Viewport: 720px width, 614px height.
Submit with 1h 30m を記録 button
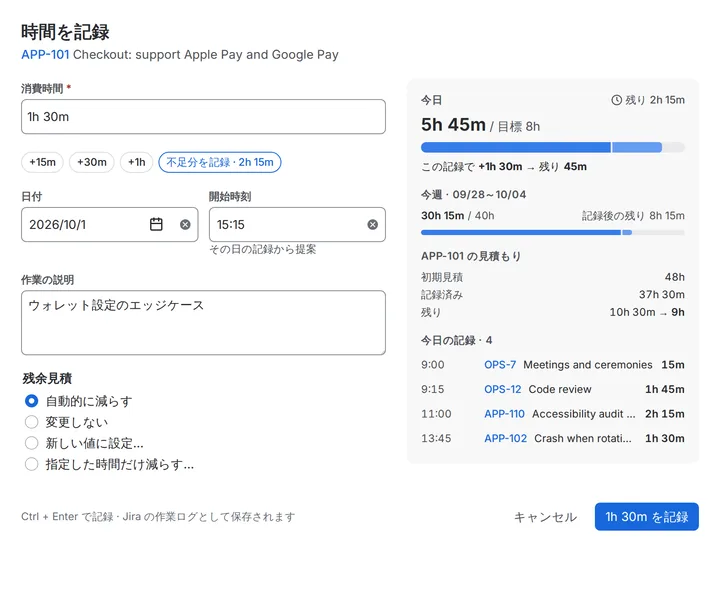[x=647, y=517]
